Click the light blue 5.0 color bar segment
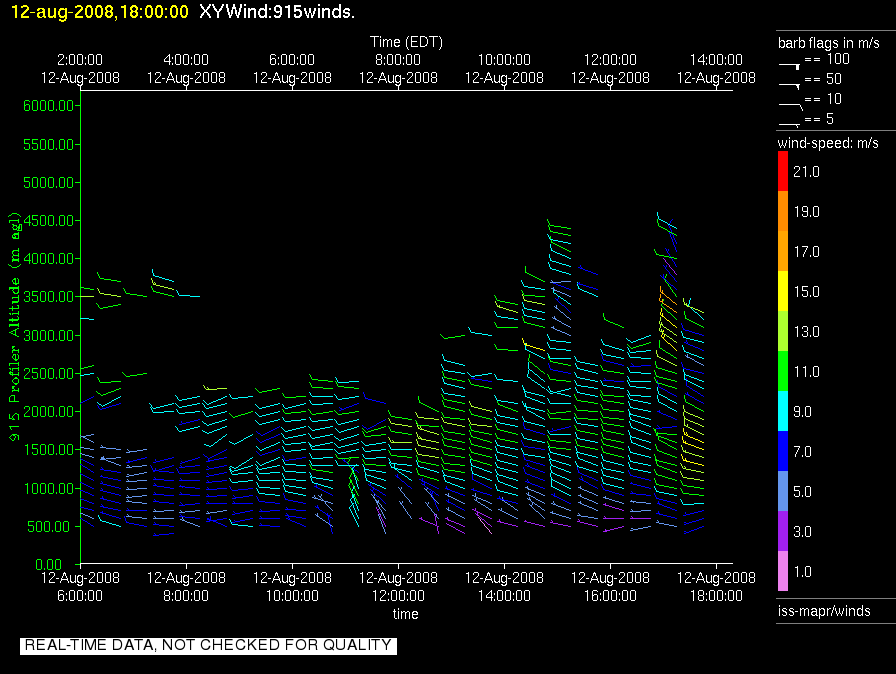The image size is (896, 674). point(783,491)
